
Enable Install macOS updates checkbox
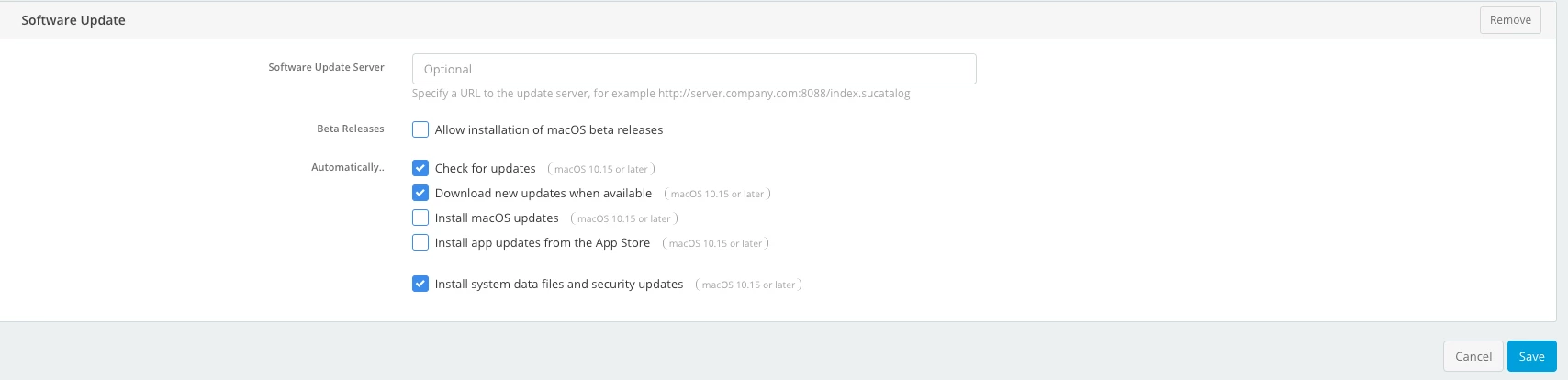420,218
